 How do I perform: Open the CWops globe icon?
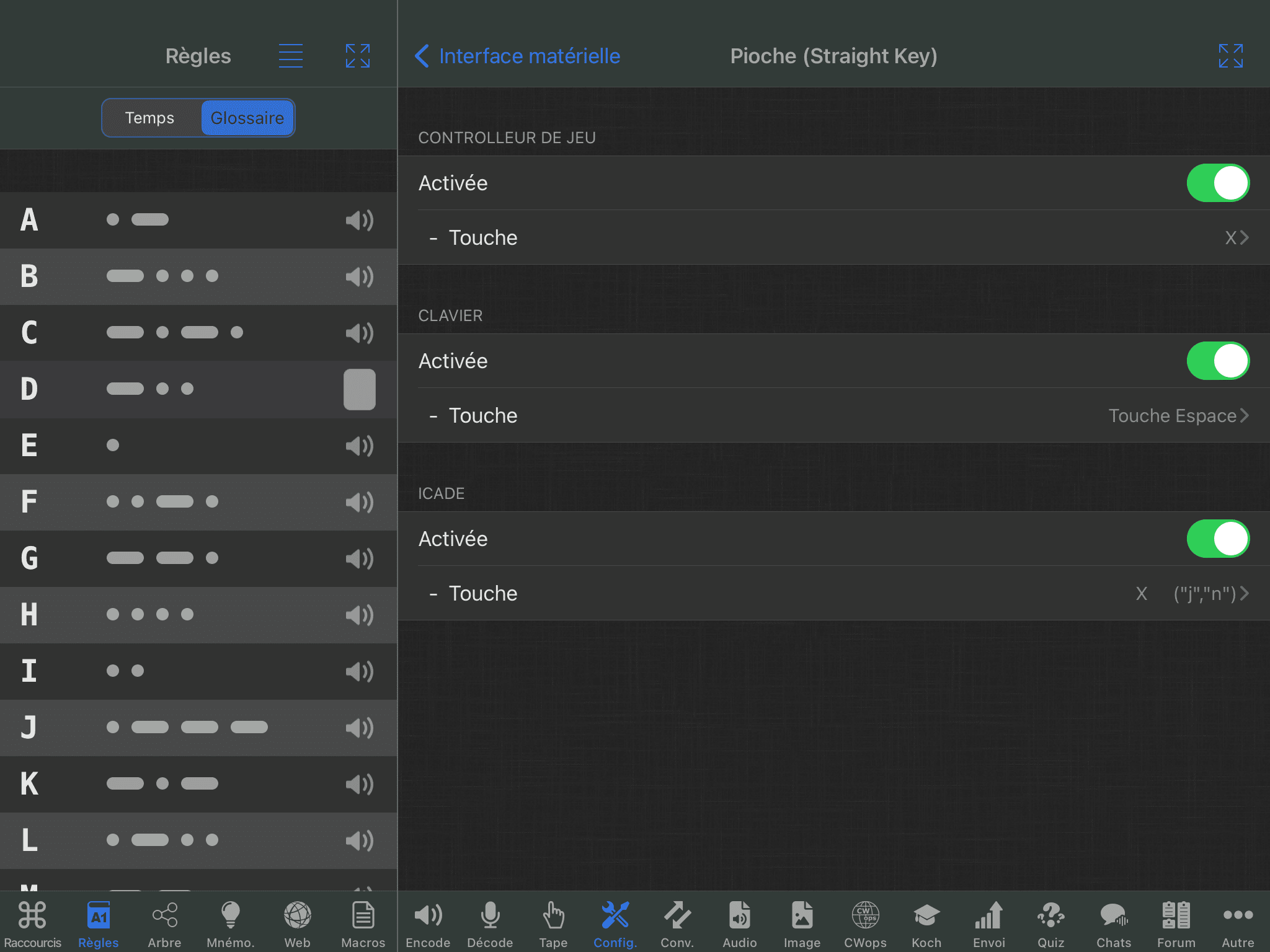click(865, 923)
